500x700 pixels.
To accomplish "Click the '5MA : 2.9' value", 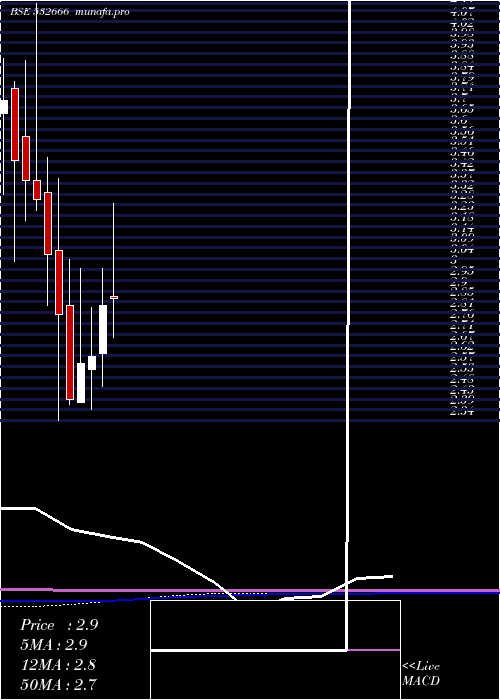I will [54, 645].
